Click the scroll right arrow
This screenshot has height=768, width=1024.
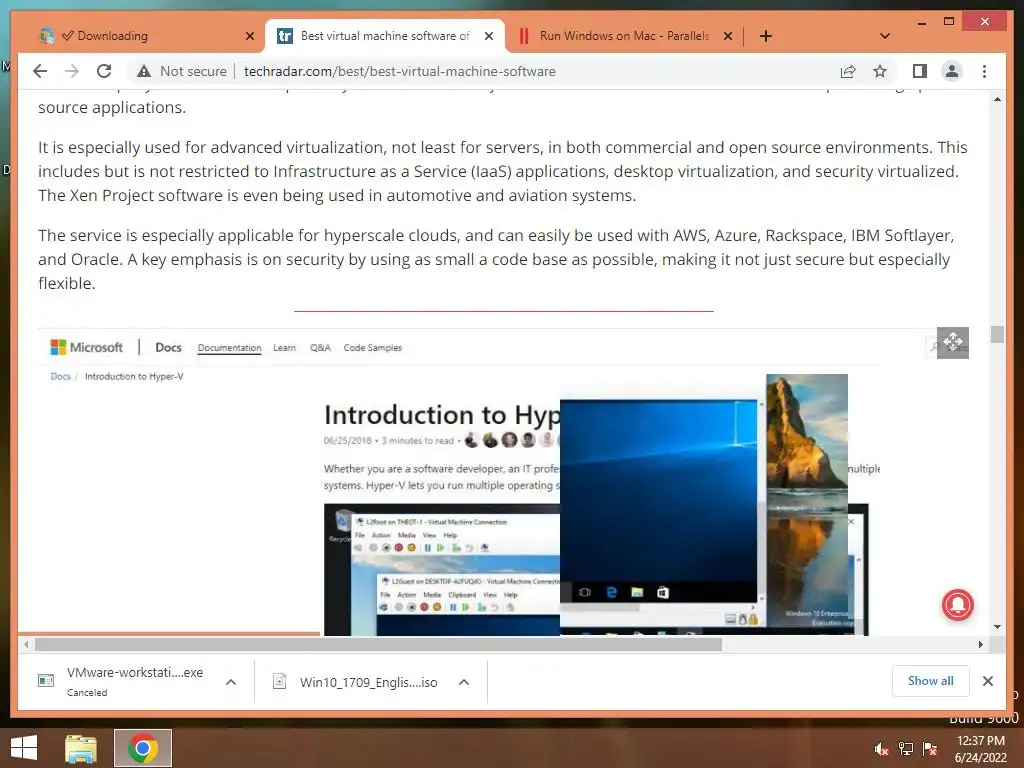click(x=980, y=645)
